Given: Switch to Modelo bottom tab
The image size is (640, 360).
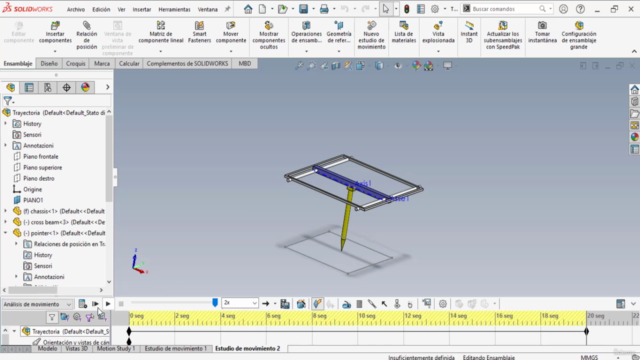Looking at the screenshot, I should (x=47, y=349).
